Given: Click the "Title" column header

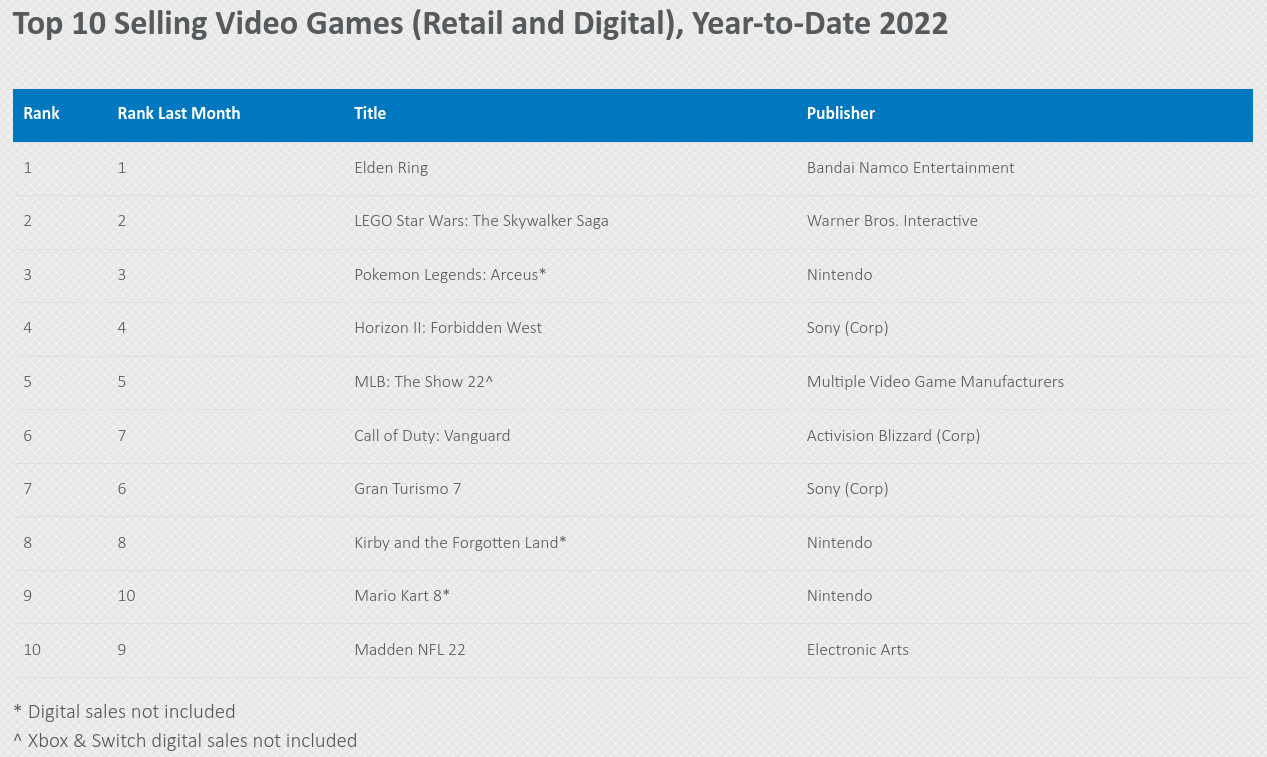Looking at the screenshot, I should [x=370, y=114].
